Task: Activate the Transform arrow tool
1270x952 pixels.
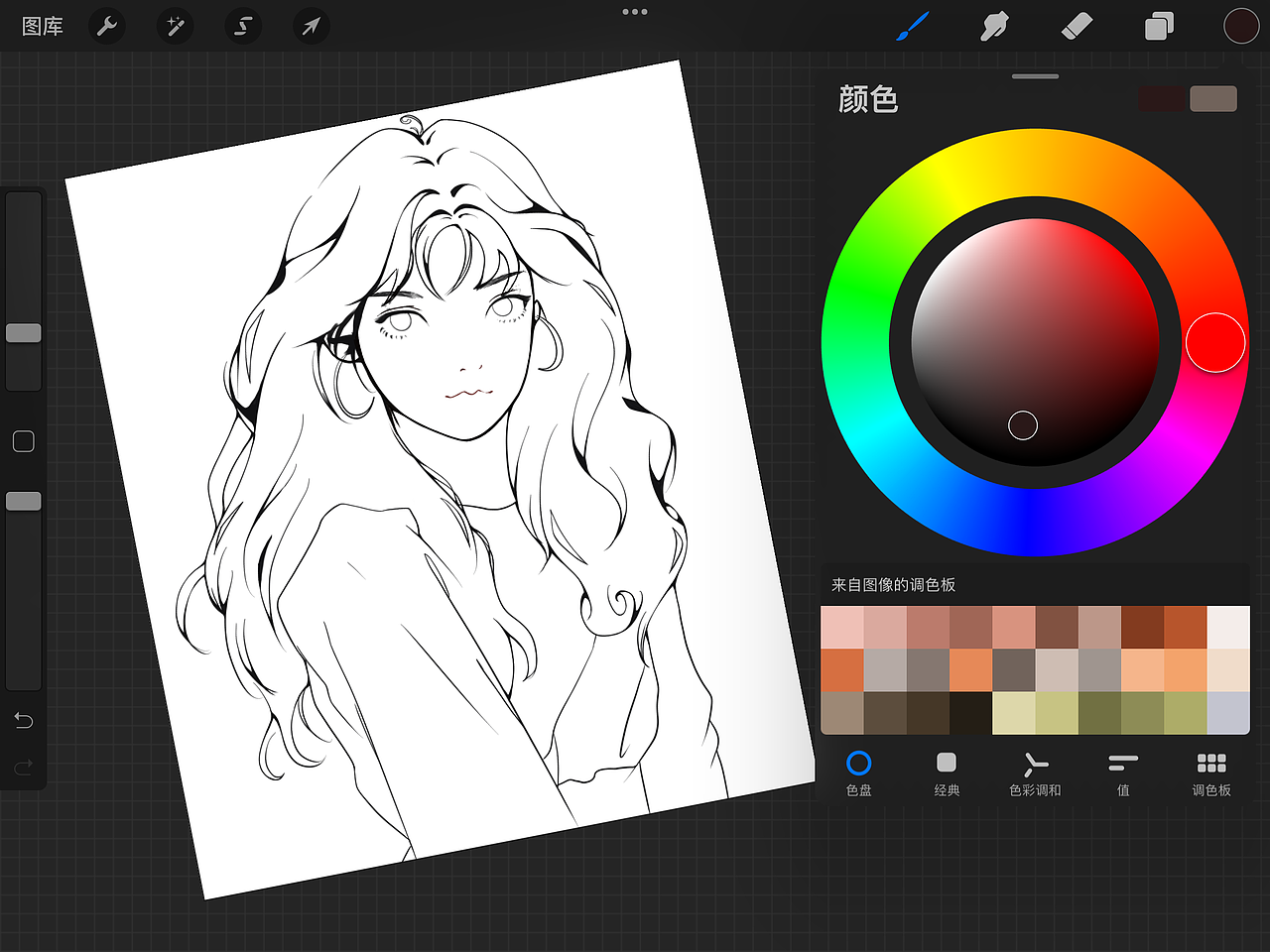Action: [x=312, y=26]
